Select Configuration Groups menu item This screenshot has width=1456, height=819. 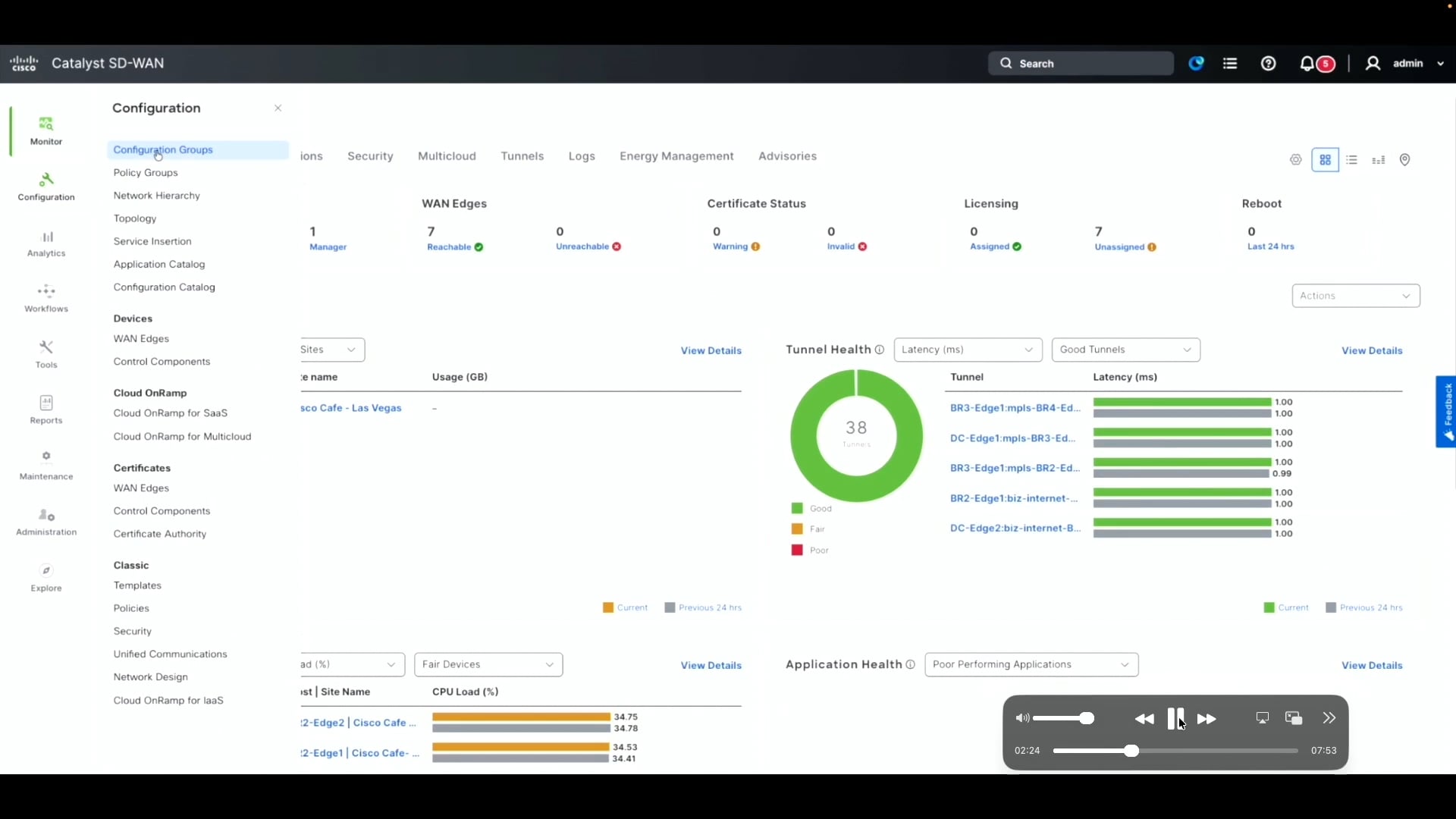click(198, 150)
